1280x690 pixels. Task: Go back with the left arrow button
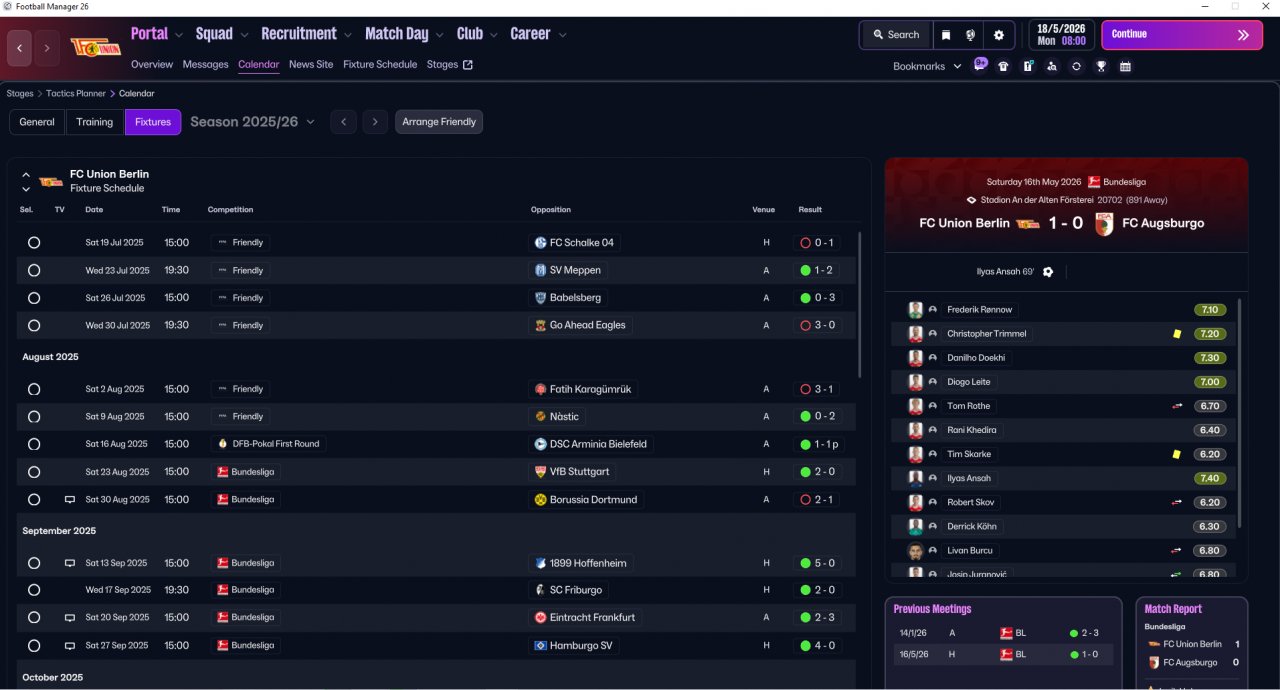coord(19,48)
